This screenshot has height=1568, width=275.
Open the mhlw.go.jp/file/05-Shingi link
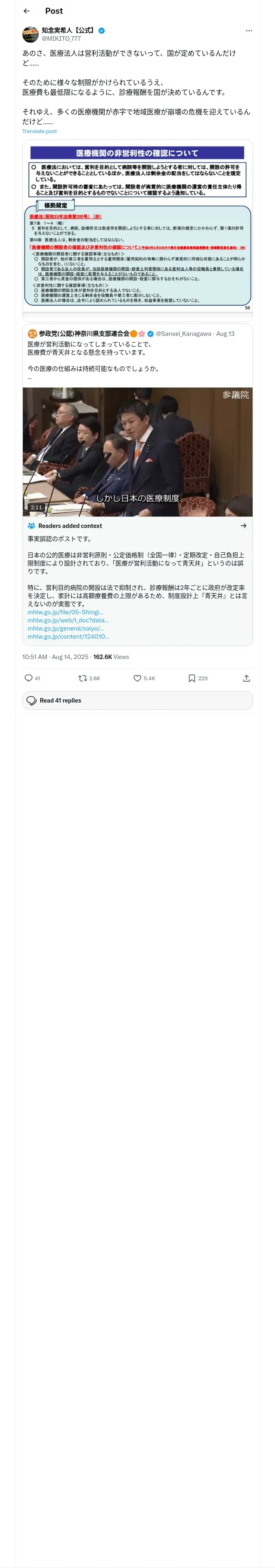65,612
